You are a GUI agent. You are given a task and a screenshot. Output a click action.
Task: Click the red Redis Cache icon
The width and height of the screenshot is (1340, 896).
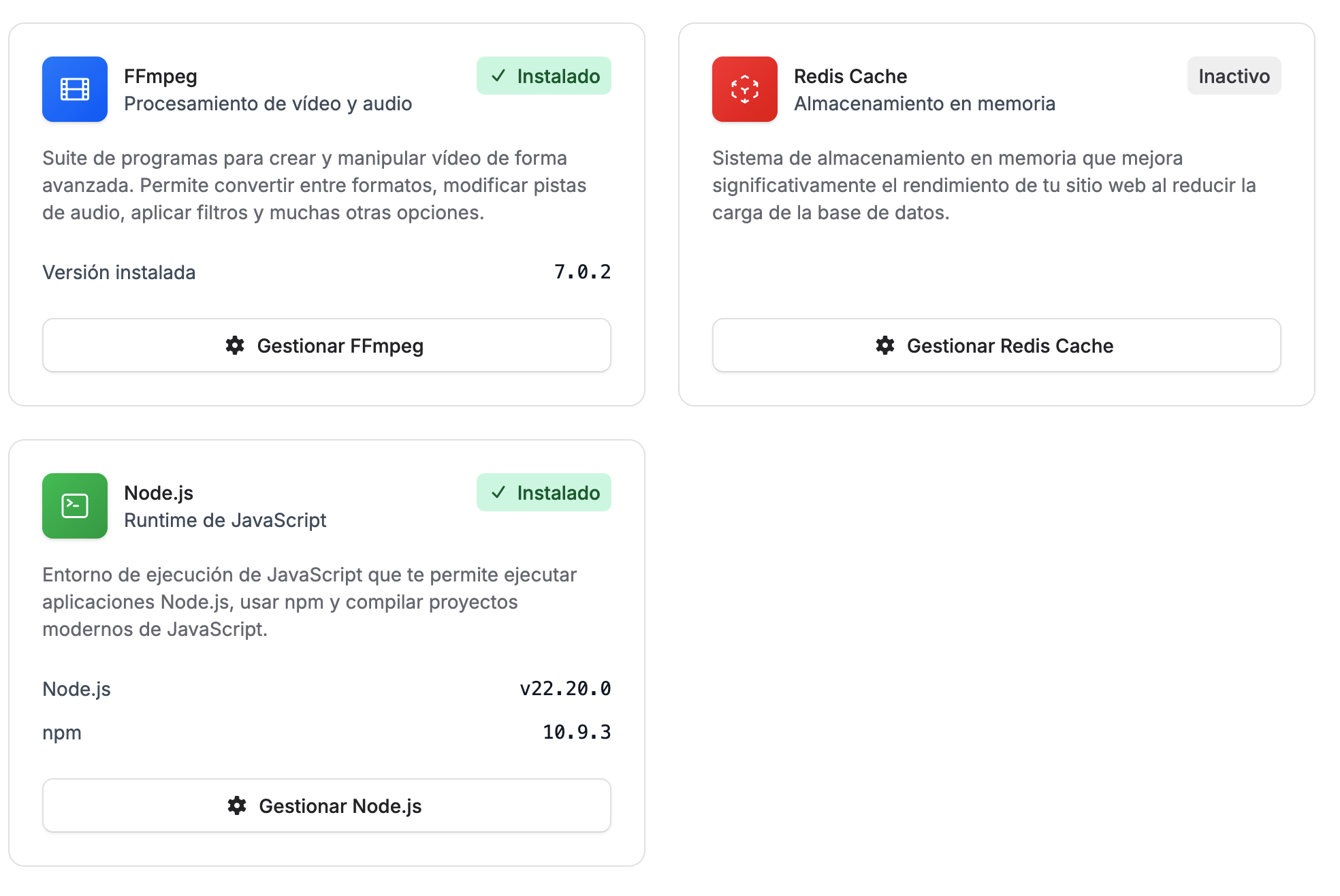[744, 89]
